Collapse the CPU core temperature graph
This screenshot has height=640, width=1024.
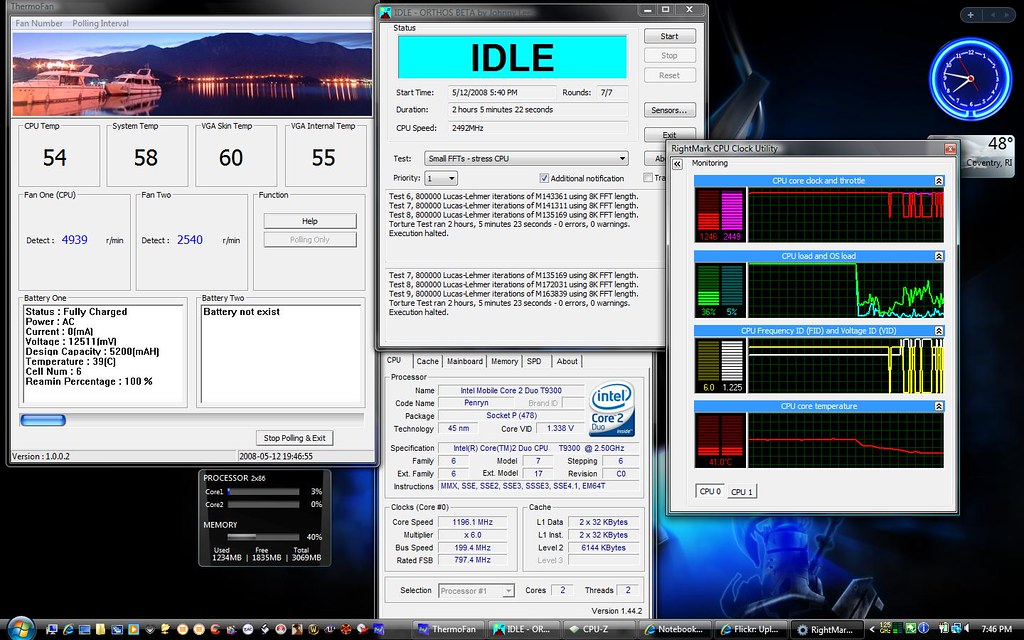point(938,406)
